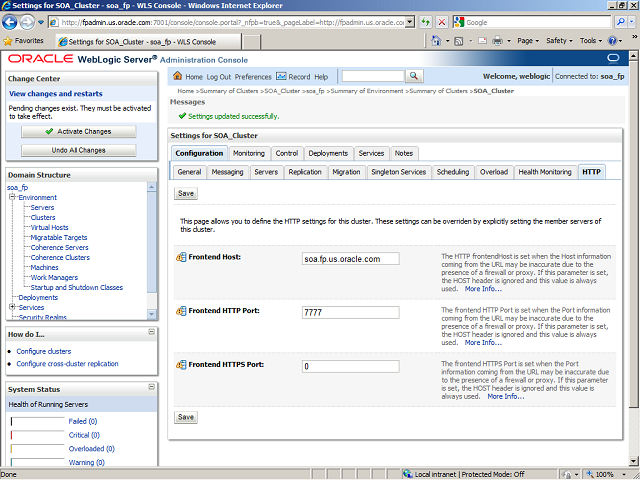Click the Frontend Host input field
640x480 pixels.
pyautogui.click(x=350, y=259)
